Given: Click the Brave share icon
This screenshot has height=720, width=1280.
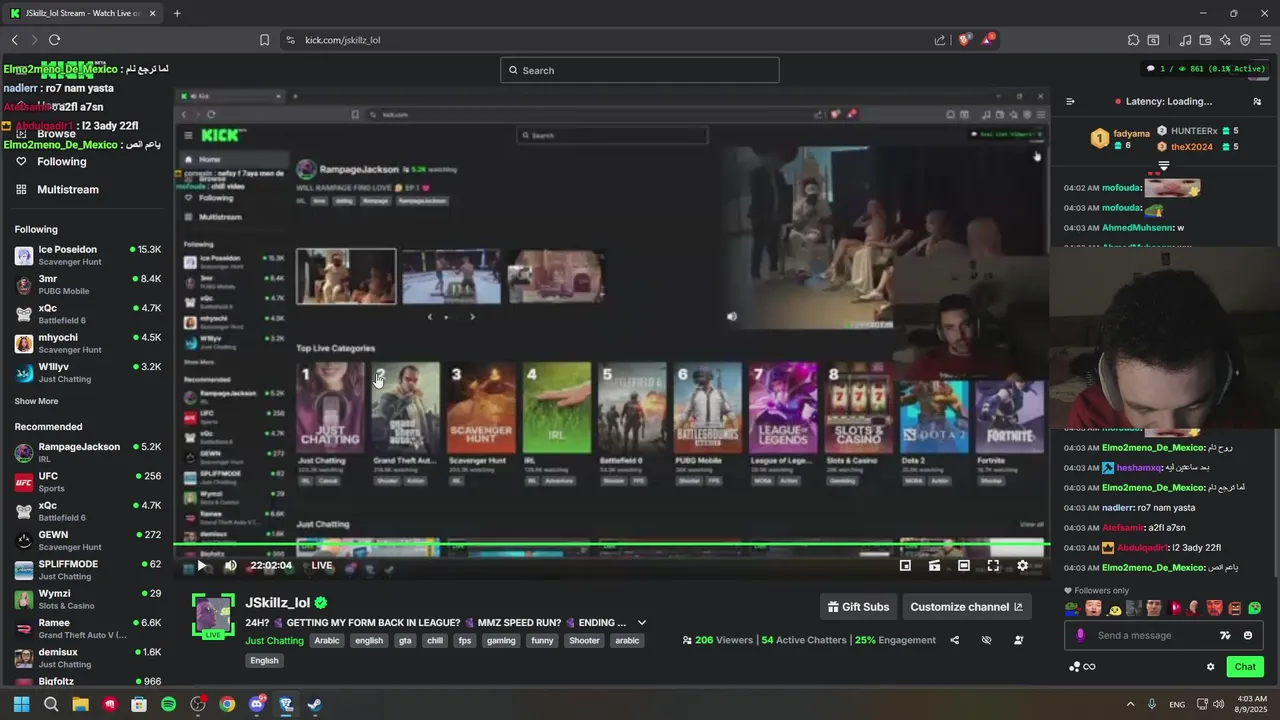Looking at the screenshot, I should coord(940,40).
